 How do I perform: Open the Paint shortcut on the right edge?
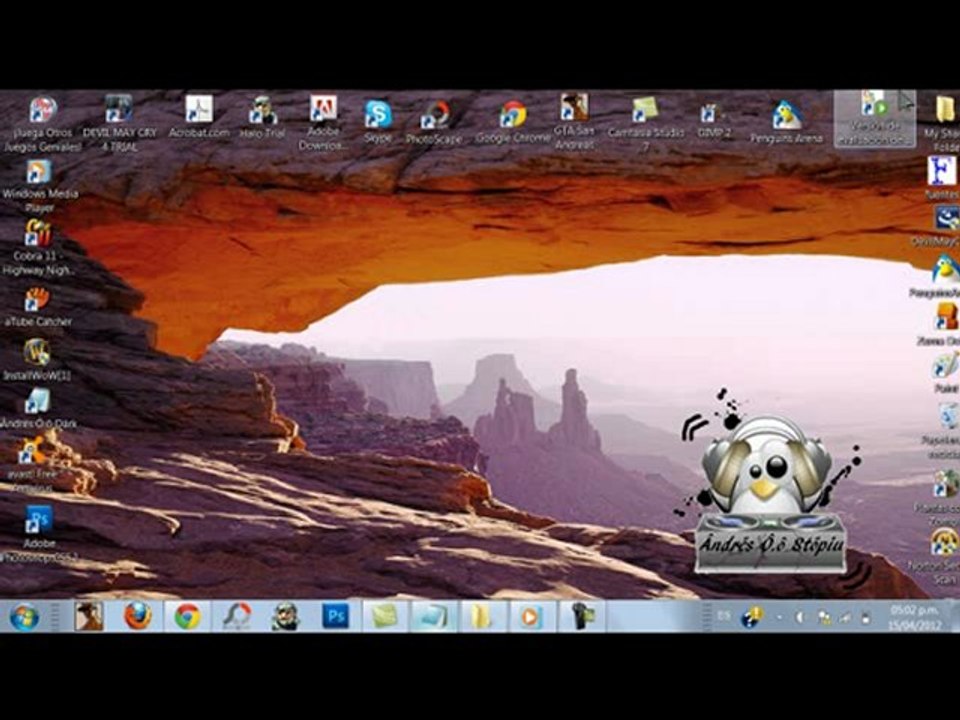[946, 373]
